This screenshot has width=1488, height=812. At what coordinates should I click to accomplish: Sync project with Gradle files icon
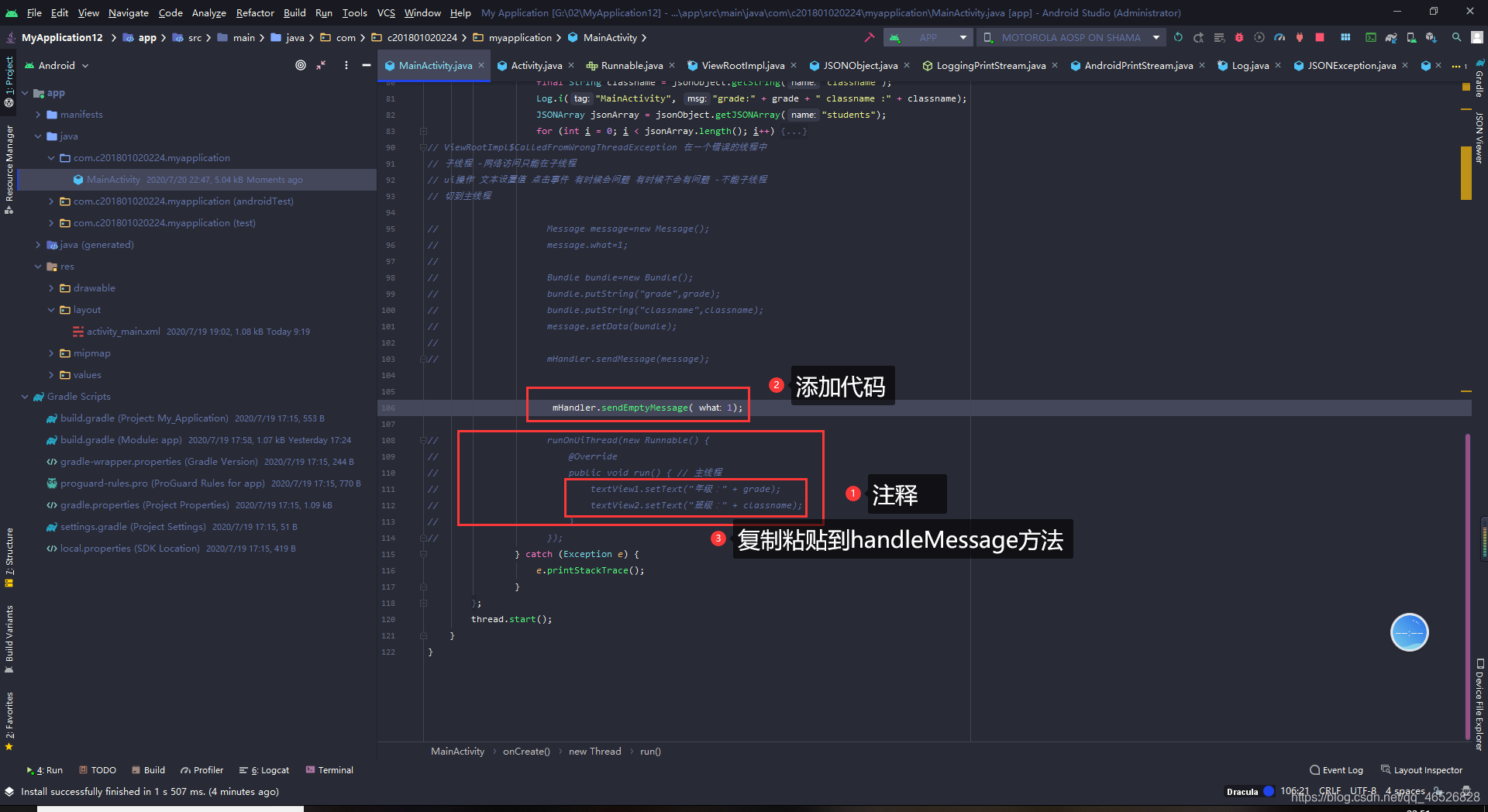(1391, 37)
